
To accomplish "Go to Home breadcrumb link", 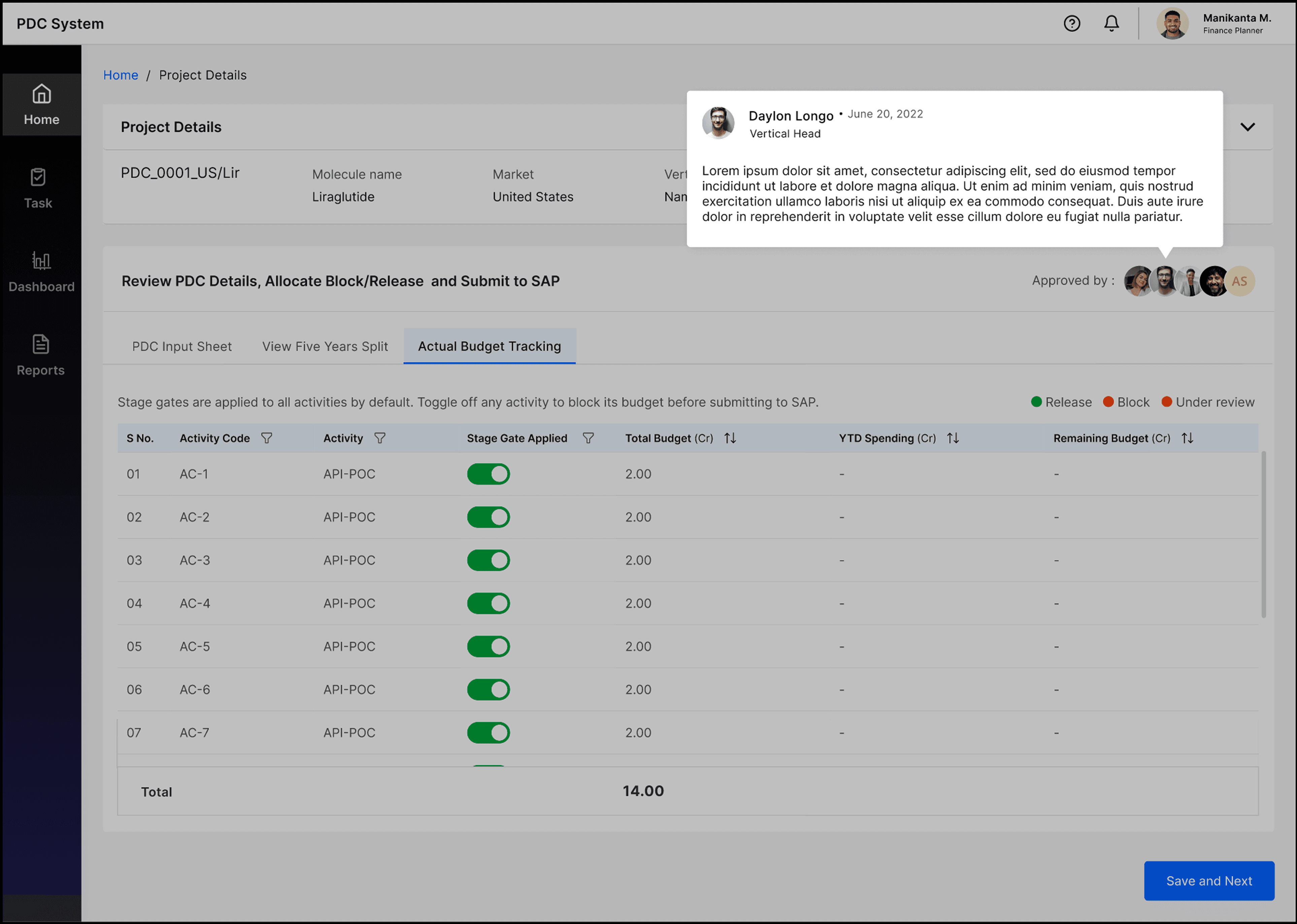I will (121, 75).
